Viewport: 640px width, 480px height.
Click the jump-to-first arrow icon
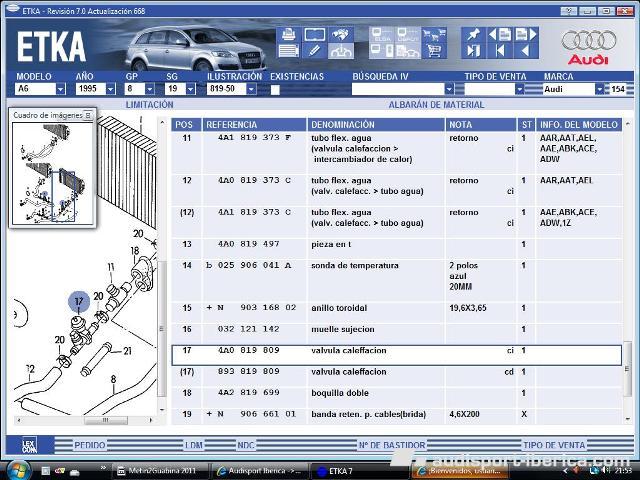click(x=500, y=51)
